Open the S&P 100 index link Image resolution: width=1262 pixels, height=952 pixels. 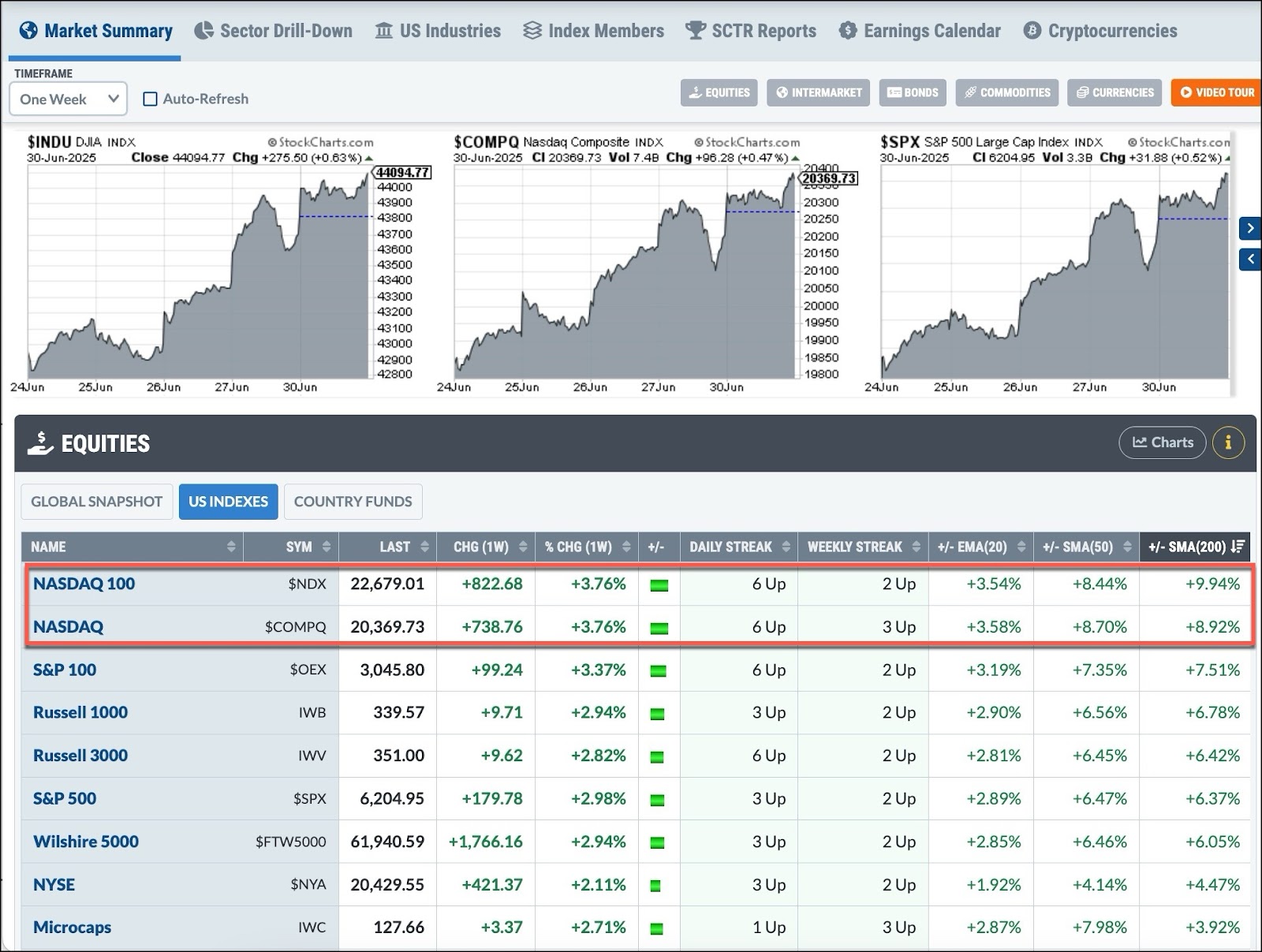point(65,670)
